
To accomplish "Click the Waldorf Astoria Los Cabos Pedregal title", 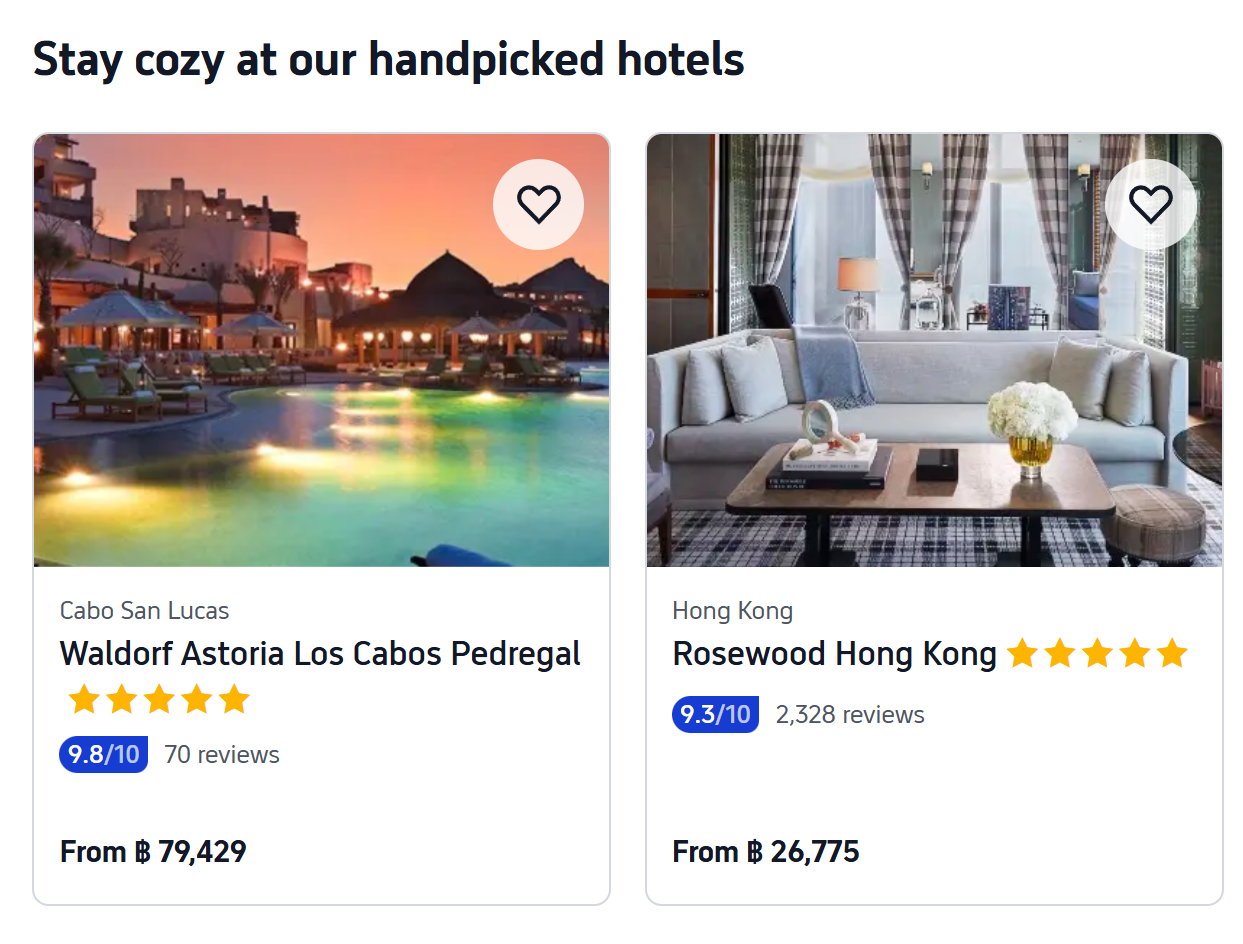I will coord(320,654).
